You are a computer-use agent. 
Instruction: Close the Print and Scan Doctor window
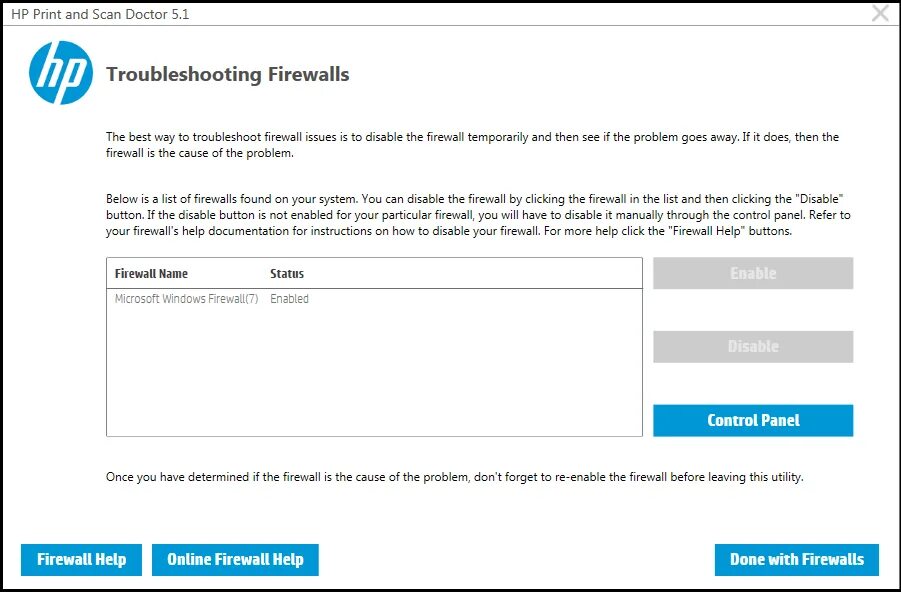coord(880,13)
